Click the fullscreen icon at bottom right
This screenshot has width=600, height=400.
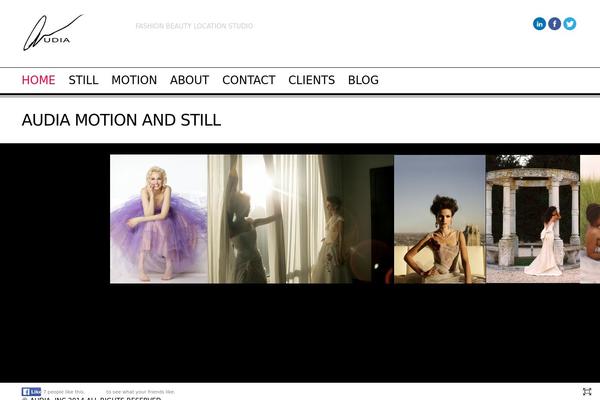587,392
